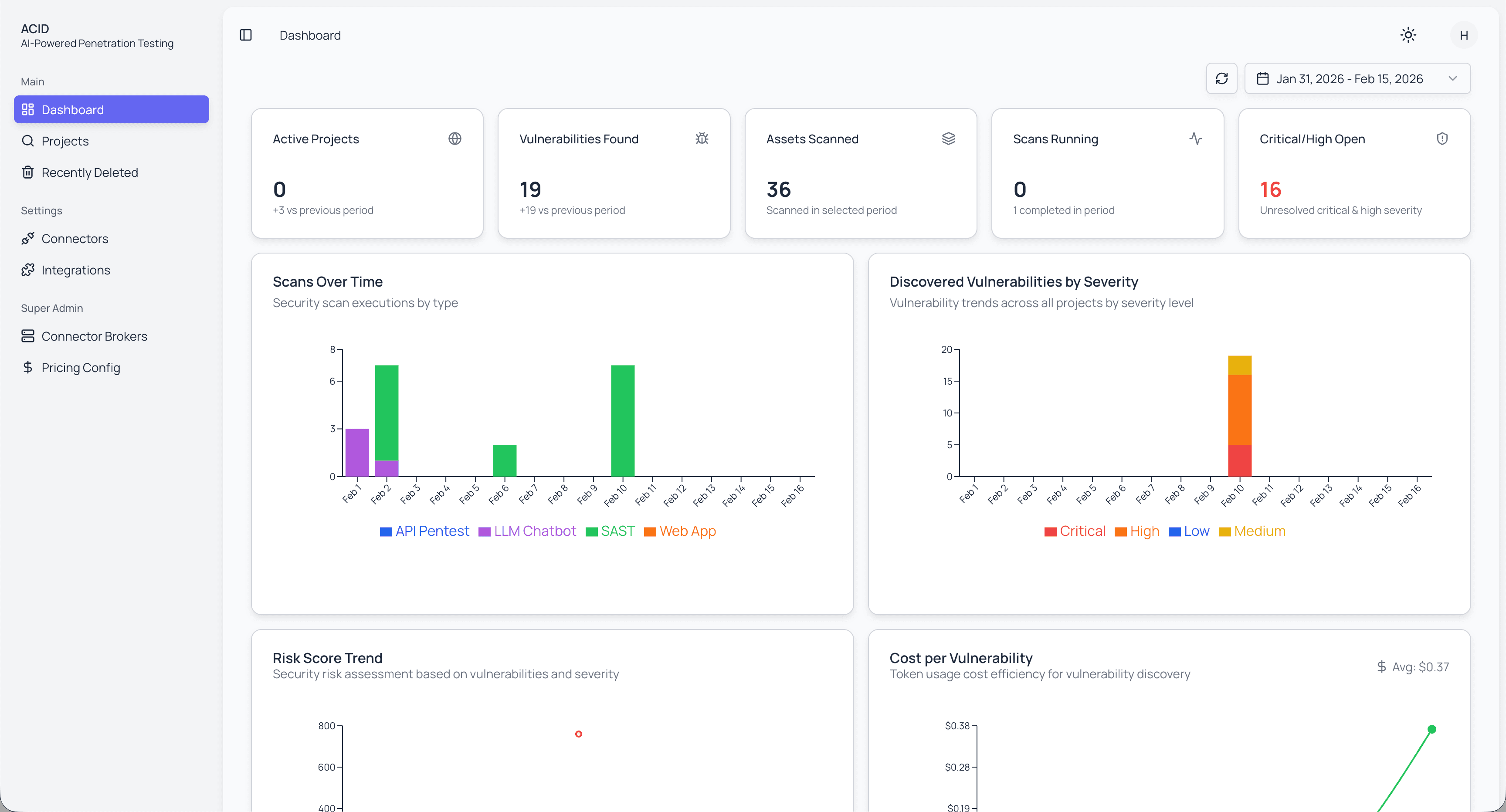Toggle the Web App legend item

(x=680, y=531)
